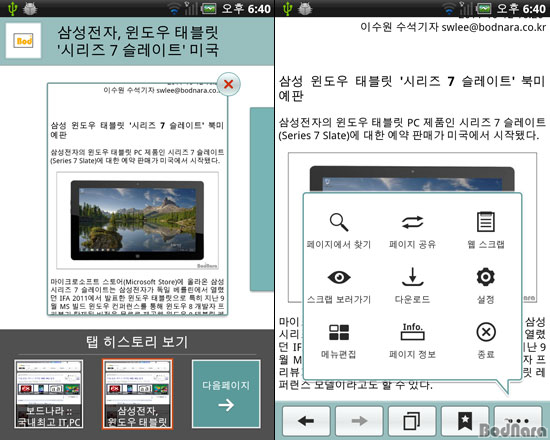Tap the tablet image in the right article

412,179
